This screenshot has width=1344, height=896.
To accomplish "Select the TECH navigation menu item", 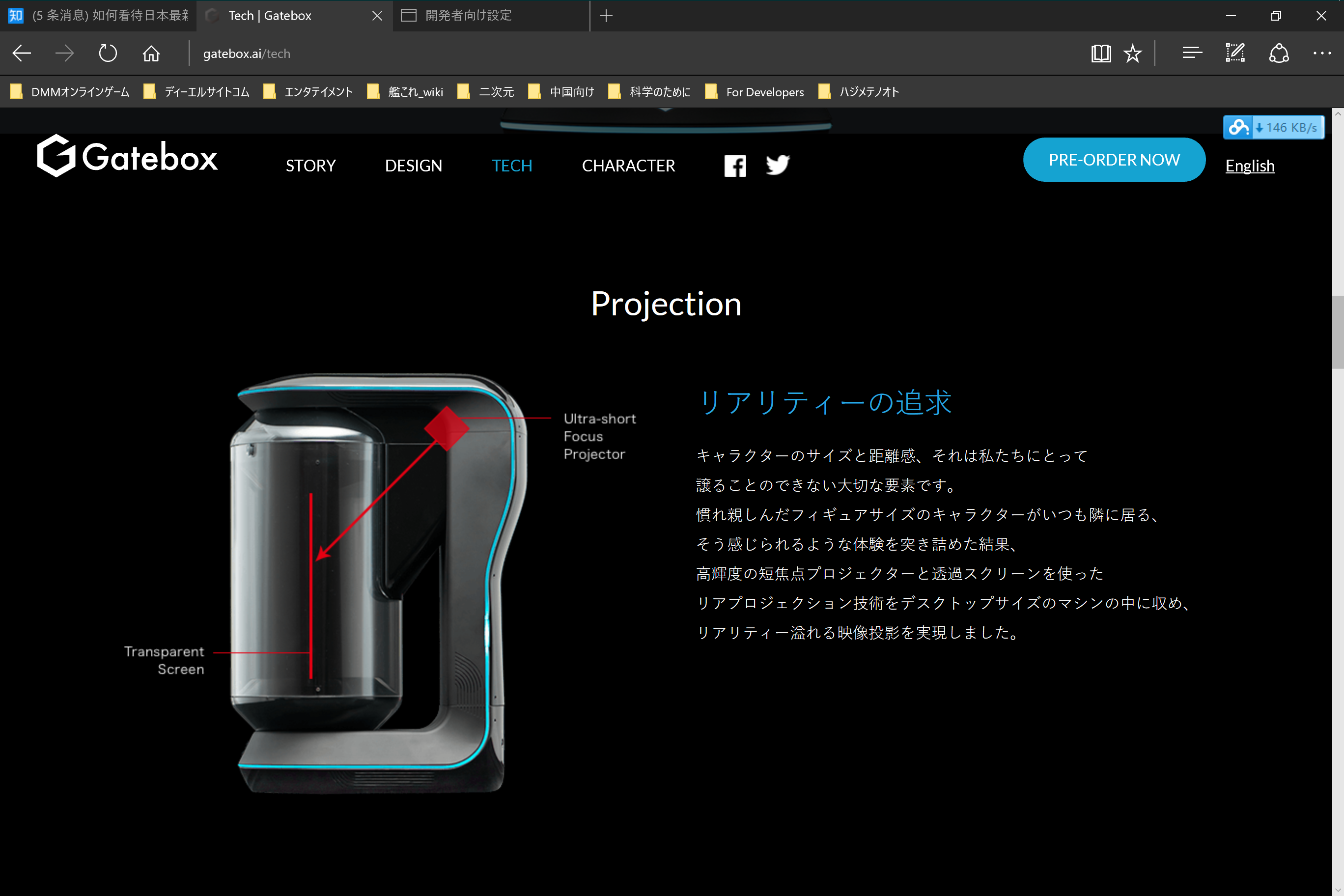I will coord(511,165).
